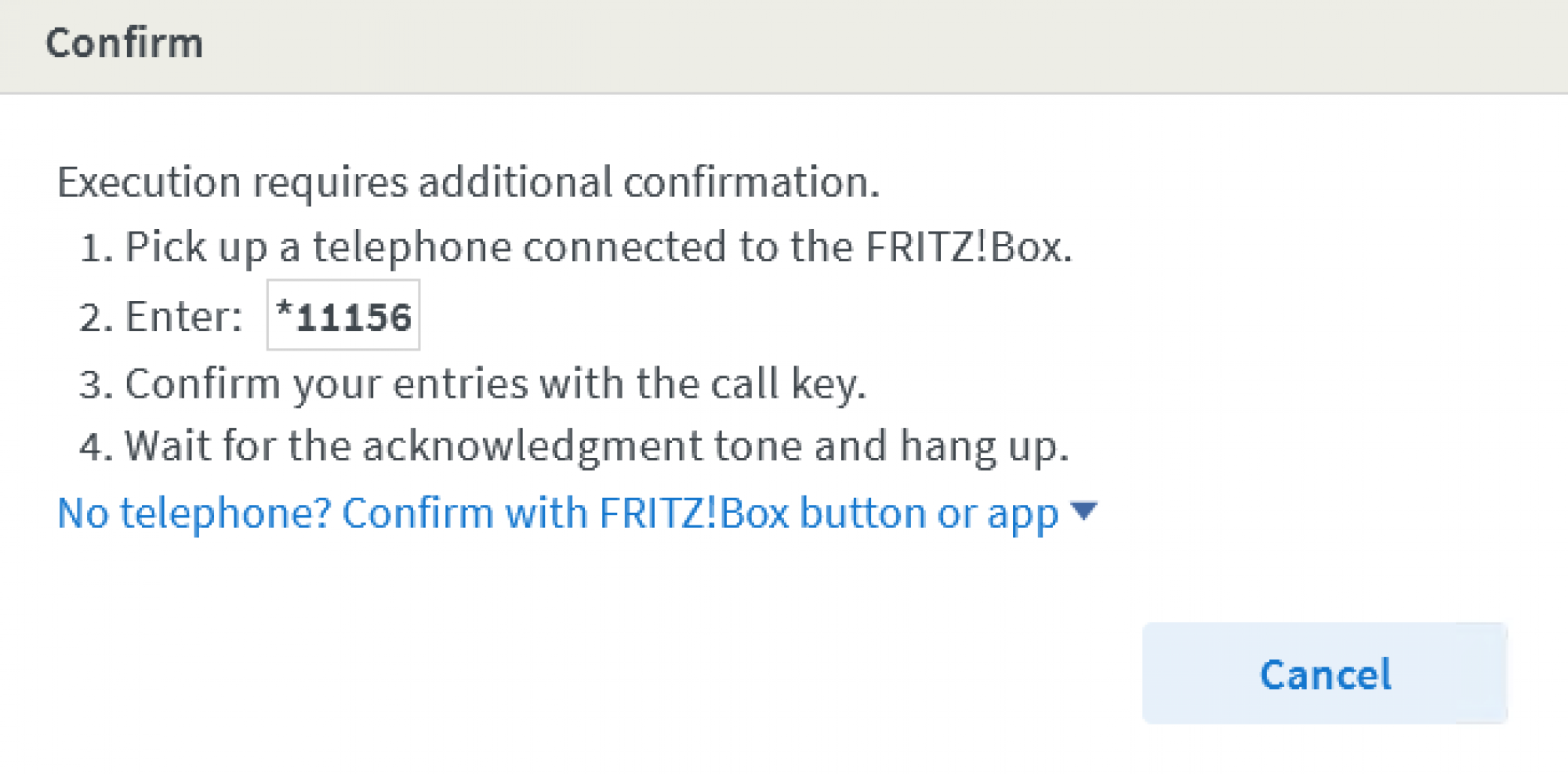
Task: Expand the disclosure triangle next to the app link
Action: point(1084,512)
